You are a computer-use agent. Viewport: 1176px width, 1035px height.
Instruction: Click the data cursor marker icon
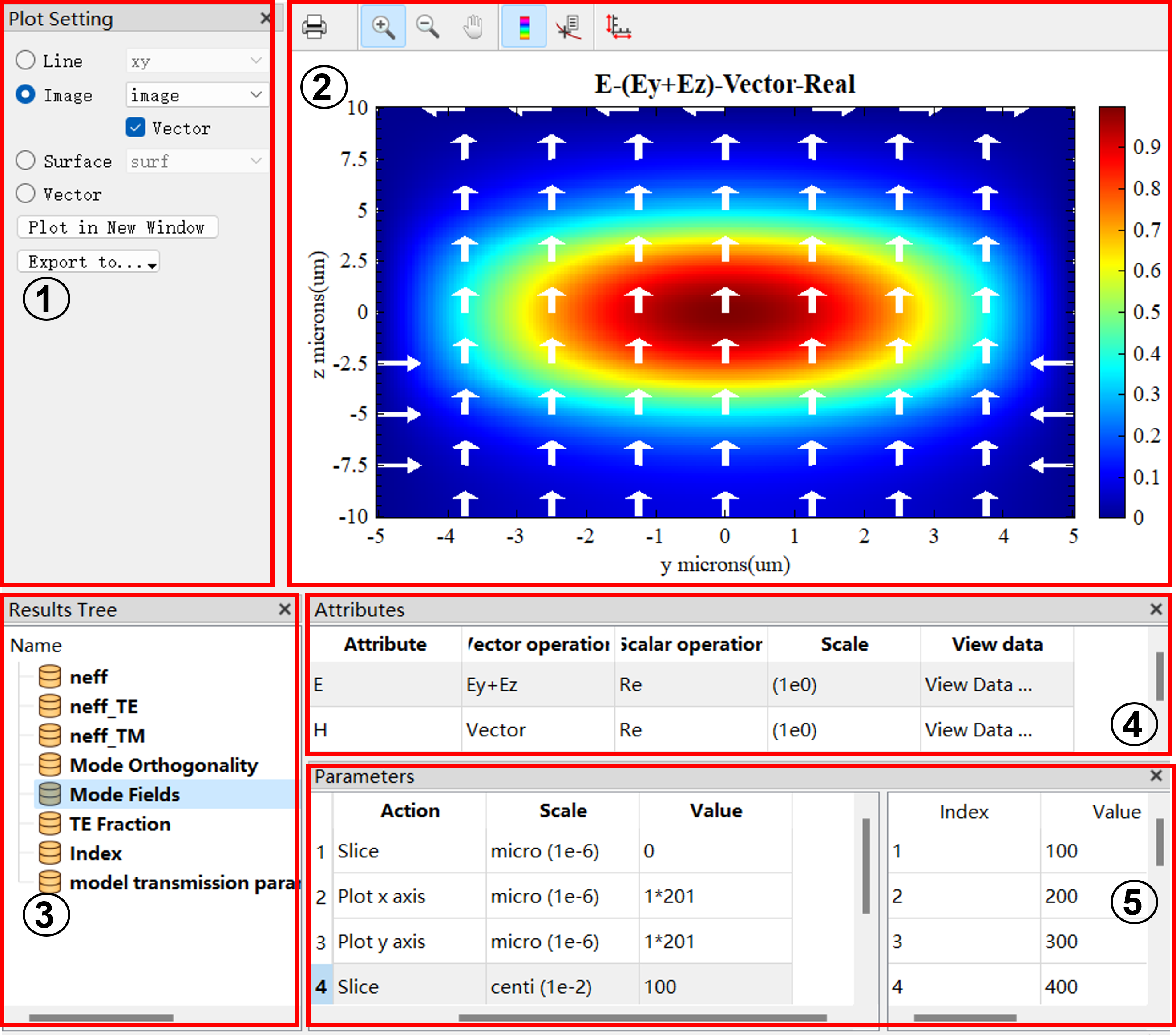[x=569, y=27]
